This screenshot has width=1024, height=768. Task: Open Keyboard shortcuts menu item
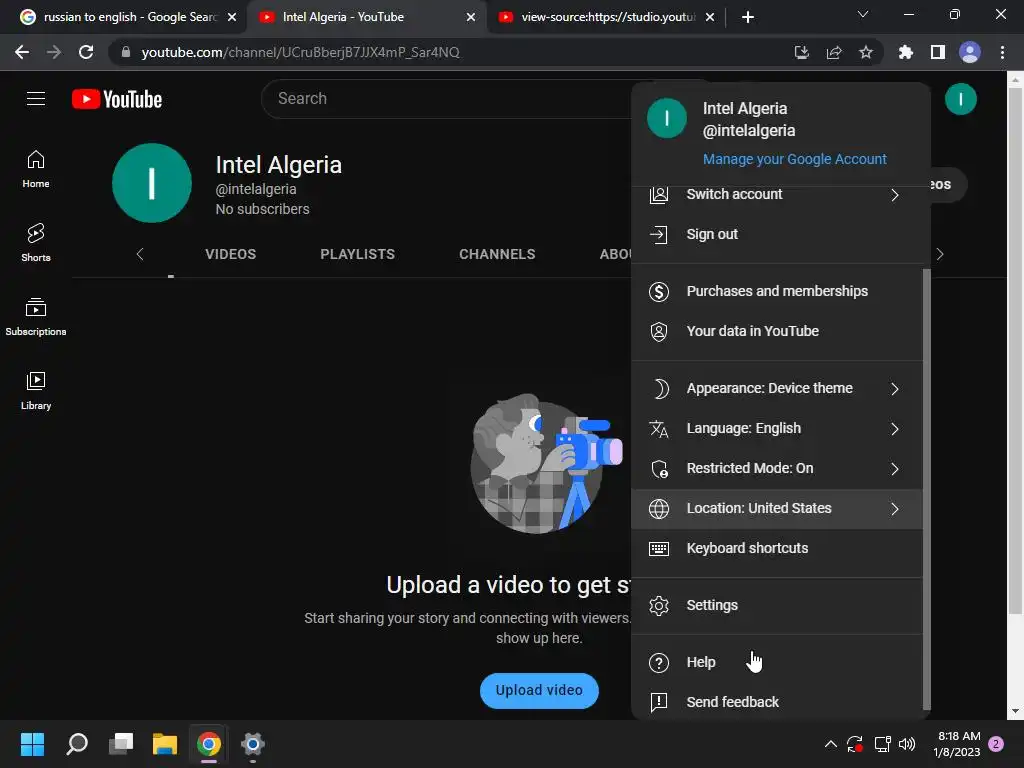click(776, 549)
